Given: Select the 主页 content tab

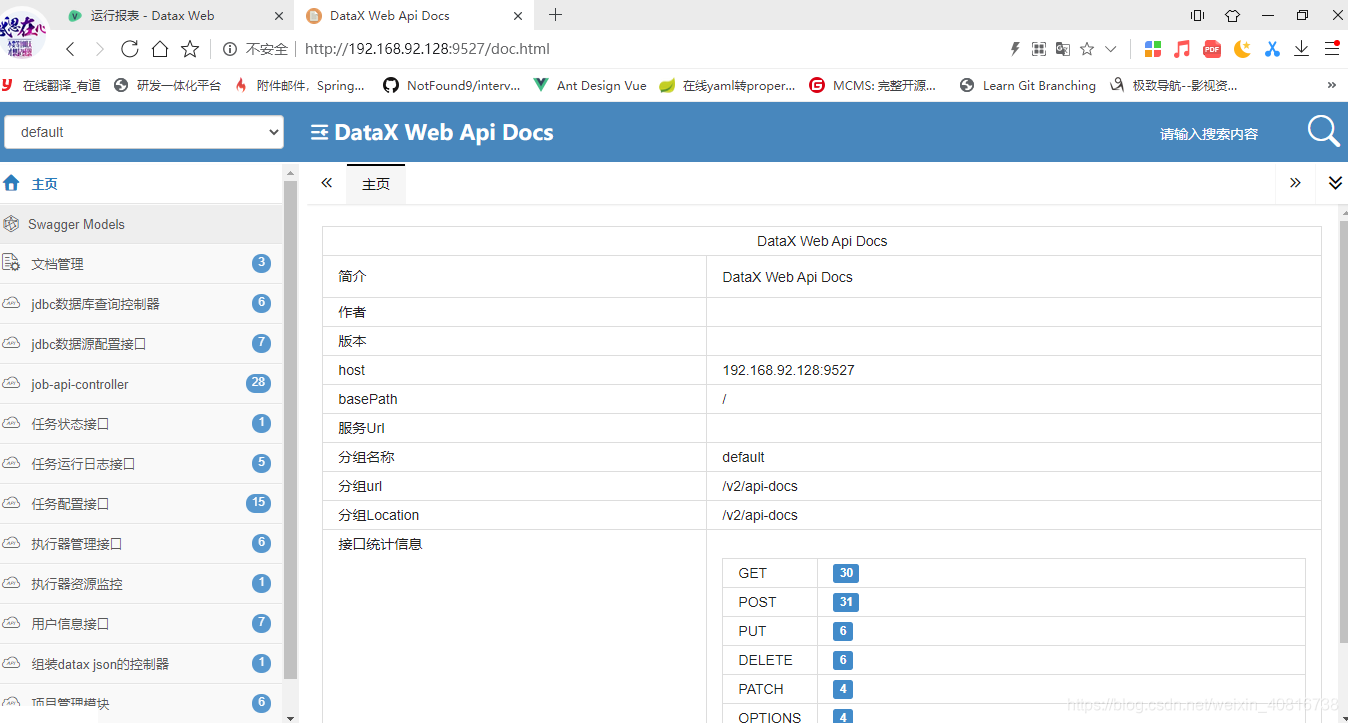Looking at the screenshot, I should point(376,184).
